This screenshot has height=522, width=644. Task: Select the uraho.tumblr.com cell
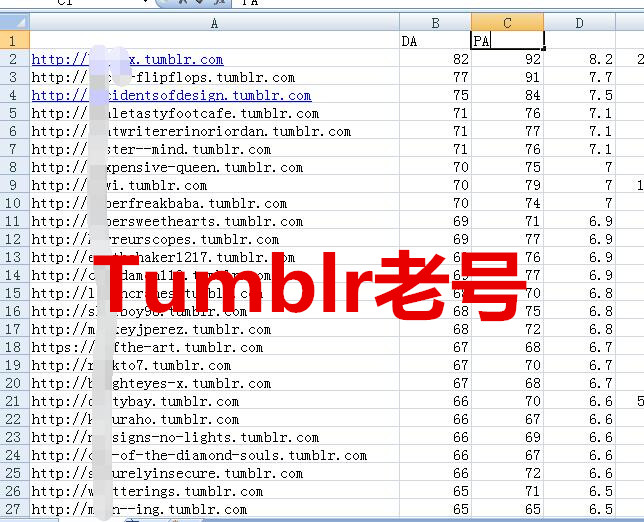214,419
